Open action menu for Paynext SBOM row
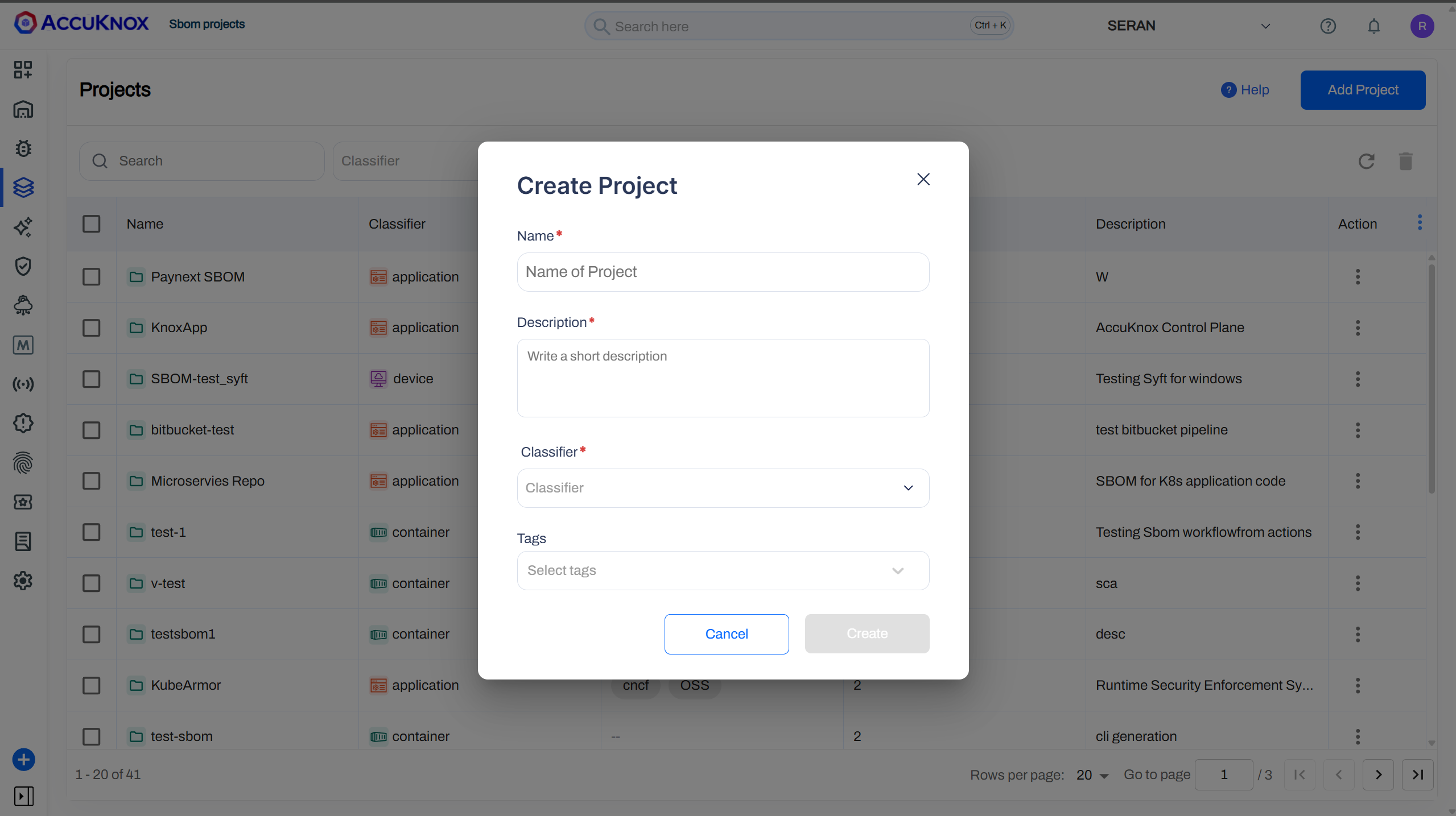The image size is (1456, 816). [1358, 277]
